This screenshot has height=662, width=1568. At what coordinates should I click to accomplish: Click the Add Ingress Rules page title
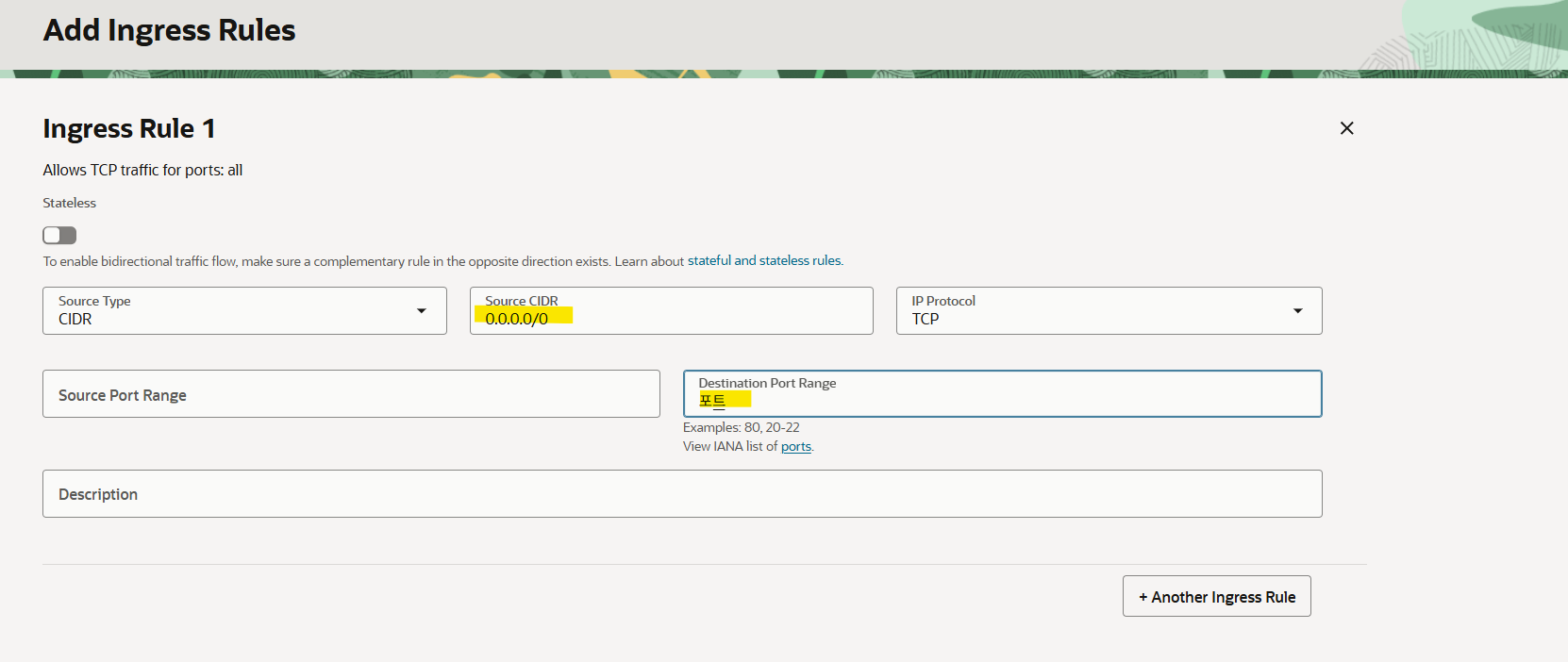170,30
